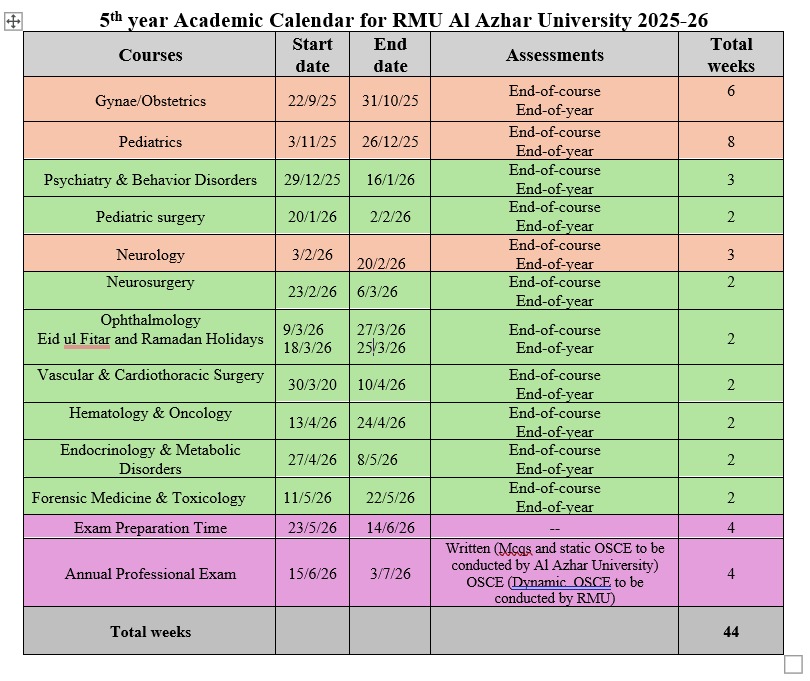
Task: Click the Psychiatry & Behavior Disorders cell
Action: (x=150, y=180)
